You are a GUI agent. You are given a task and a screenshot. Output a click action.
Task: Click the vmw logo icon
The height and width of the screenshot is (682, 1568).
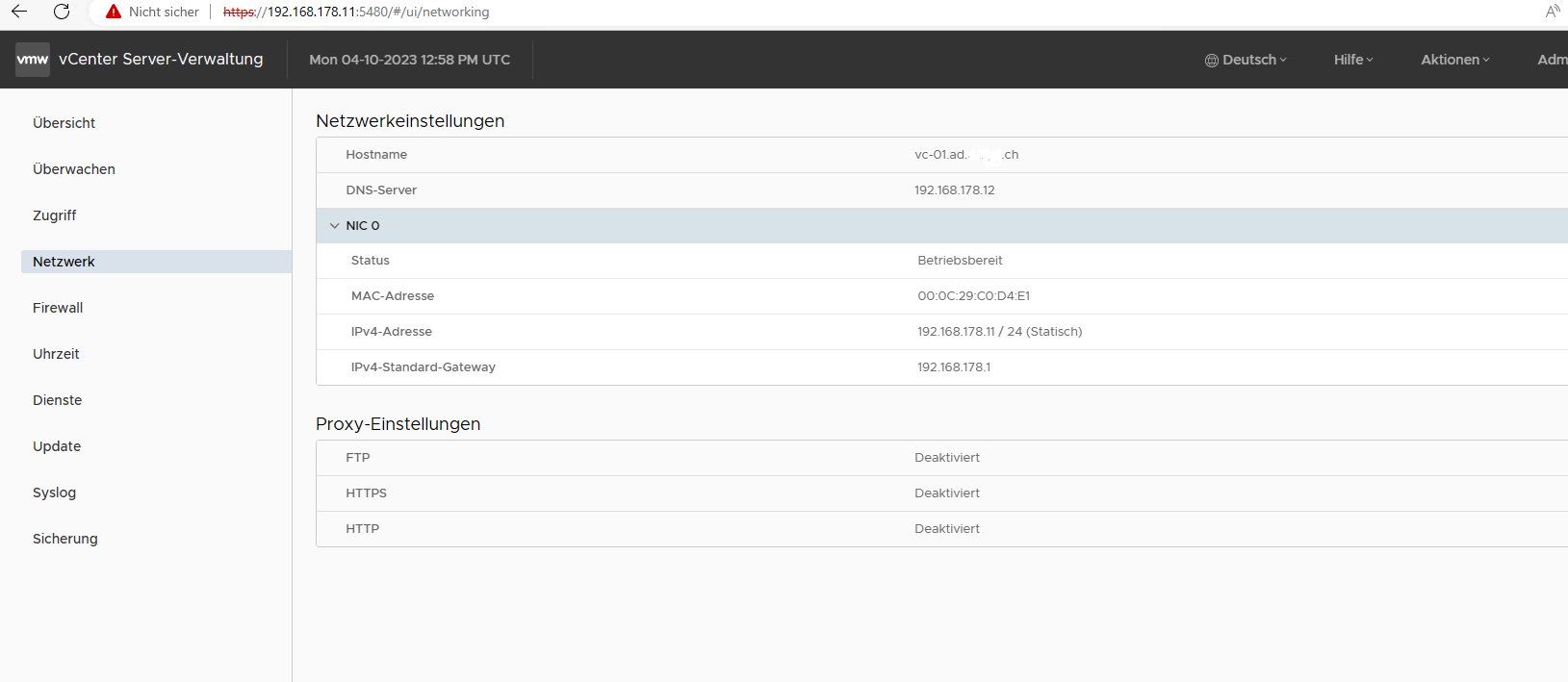33,60
